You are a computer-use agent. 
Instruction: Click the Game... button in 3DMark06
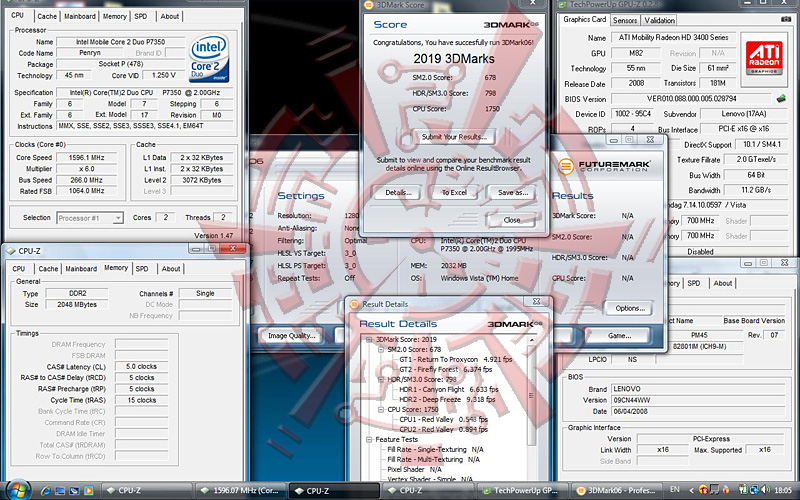coord(619,336)
